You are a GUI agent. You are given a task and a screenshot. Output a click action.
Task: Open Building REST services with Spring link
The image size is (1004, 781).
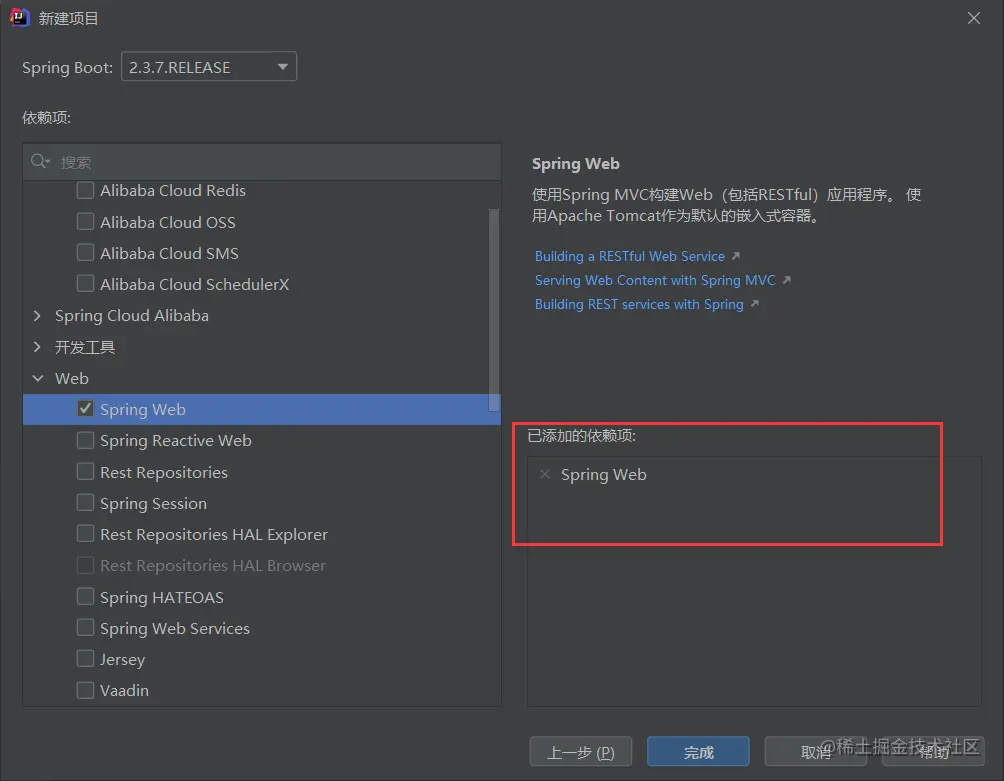(639, 303)
